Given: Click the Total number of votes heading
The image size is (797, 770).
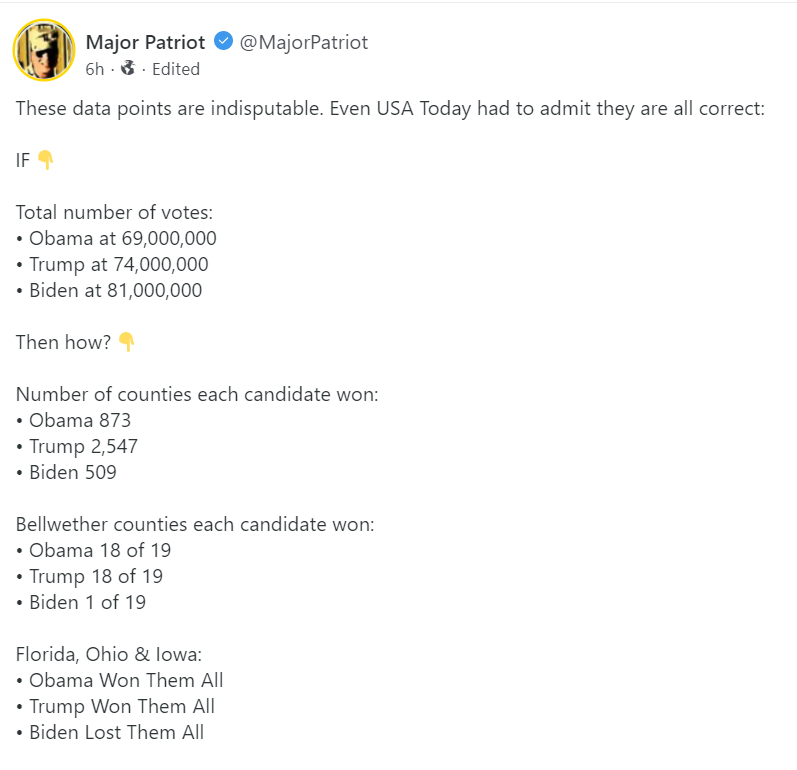Looking at the screenshot, I should [x=114, y=212].
